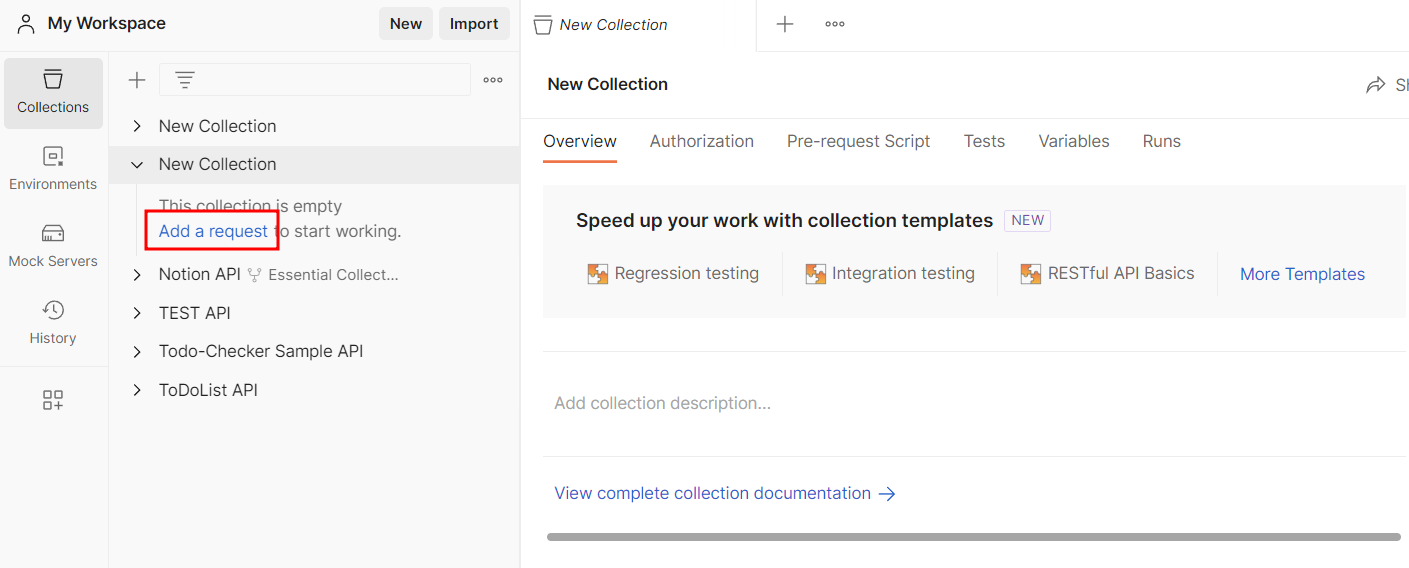Expand the Todo-Checker Sample API collection

click(x=138, y=351)
